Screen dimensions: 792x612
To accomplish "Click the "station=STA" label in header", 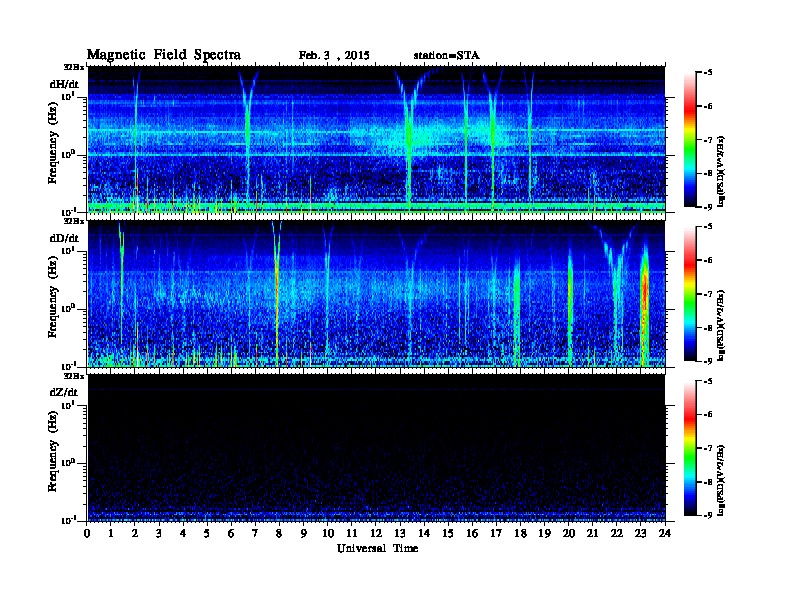I will [x=447, y=56].
